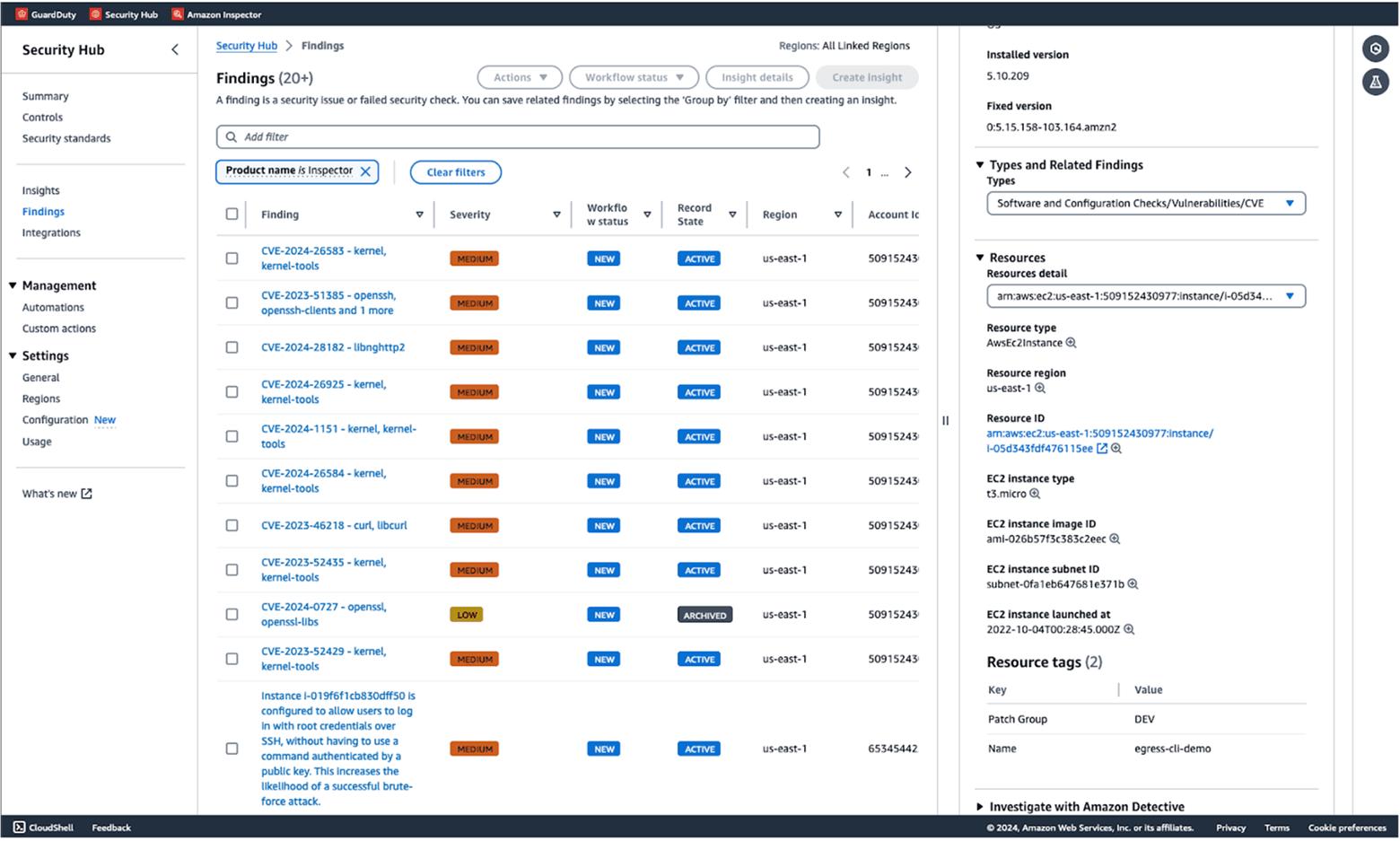Viewport: 1400px width, 841px height.
Task: Click the Add filter input field
Action: tap(518, 137)
